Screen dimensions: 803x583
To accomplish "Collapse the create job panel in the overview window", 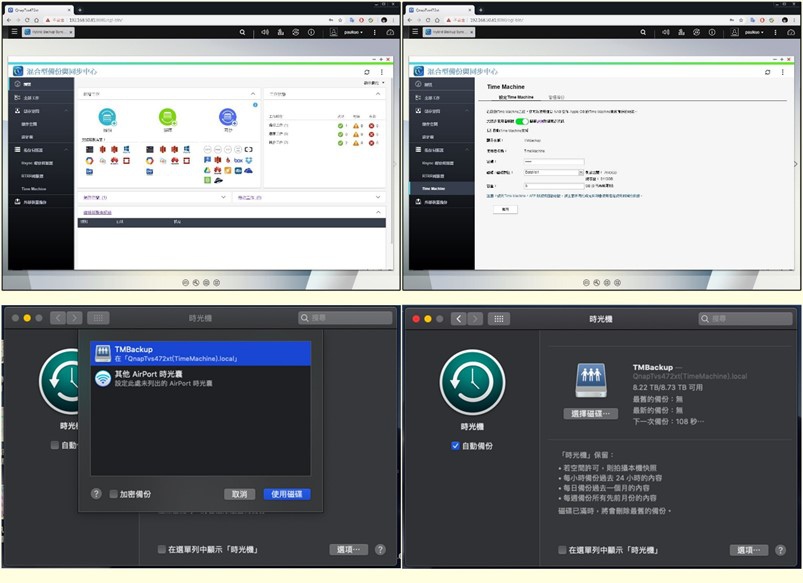I will point(252,94).
